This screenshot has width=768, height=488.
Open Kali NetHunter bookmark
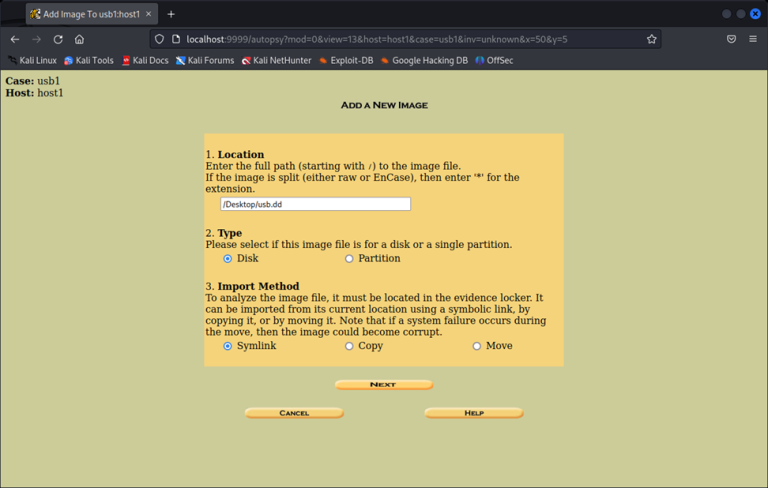click(x=276, y=60)
